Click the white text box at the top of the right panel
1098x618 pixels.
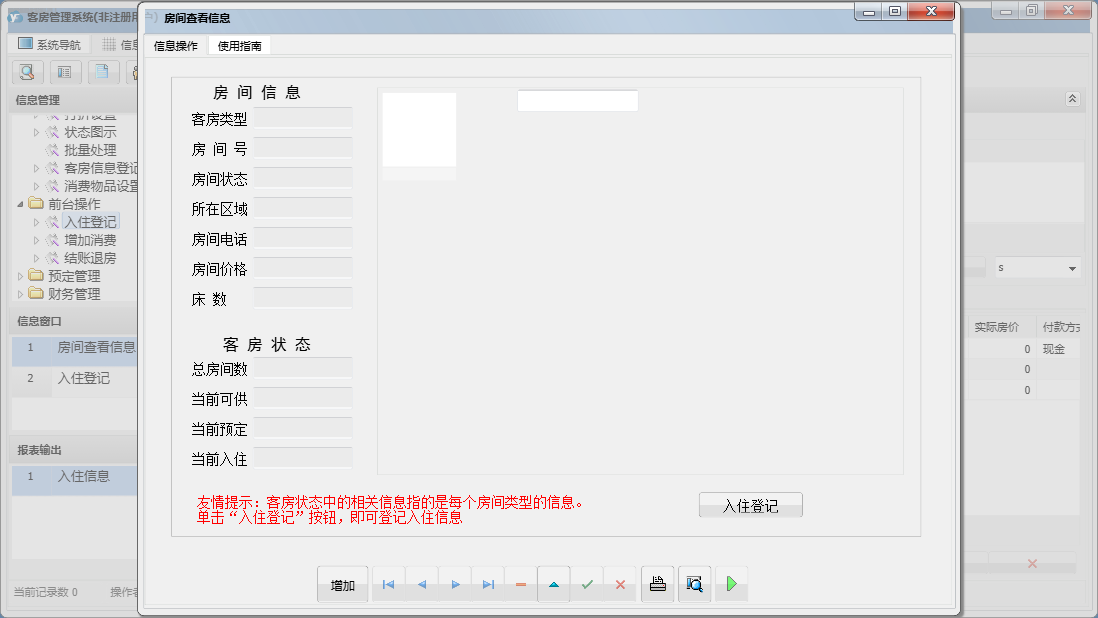pos(578,101)
